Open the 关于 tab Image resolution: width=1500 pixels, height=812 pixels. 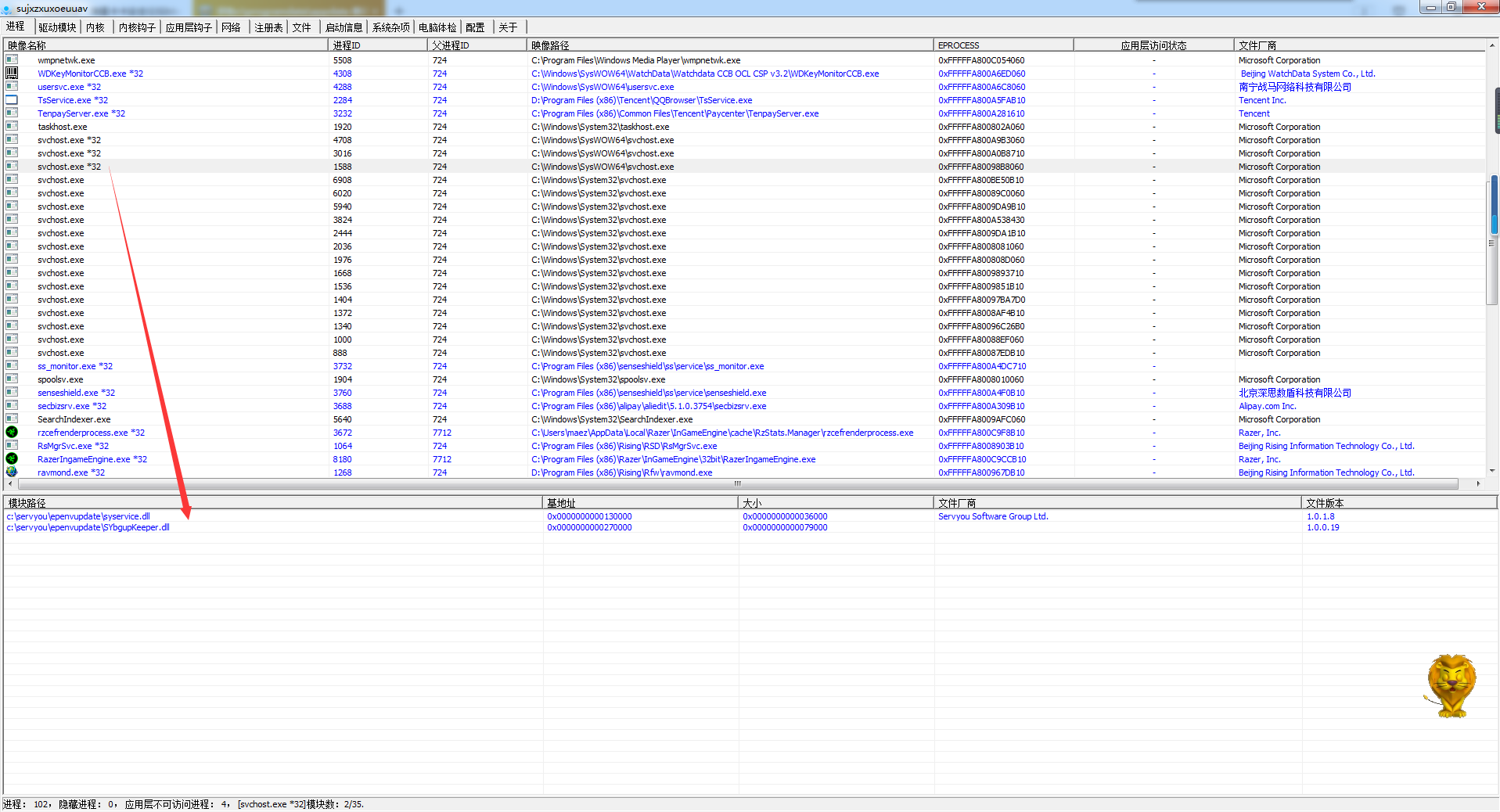(x=509, y=27)
